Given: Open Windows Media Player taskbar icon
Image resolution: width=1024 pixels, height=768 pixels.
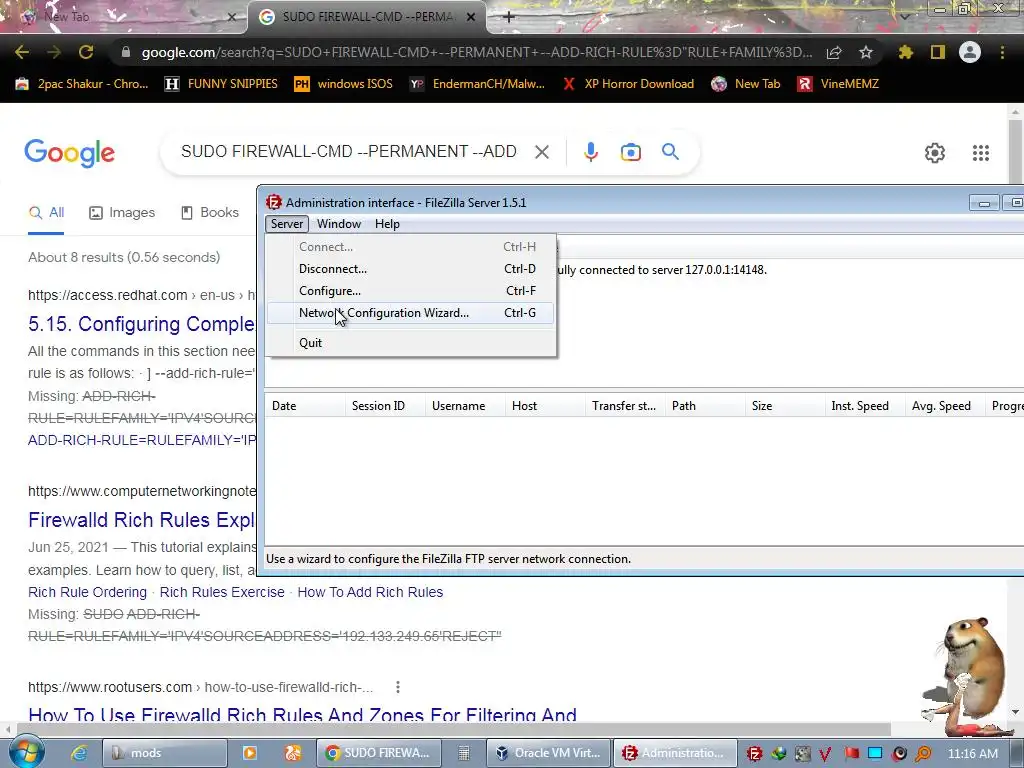Looking at the screenshot, I should [249, 753].
